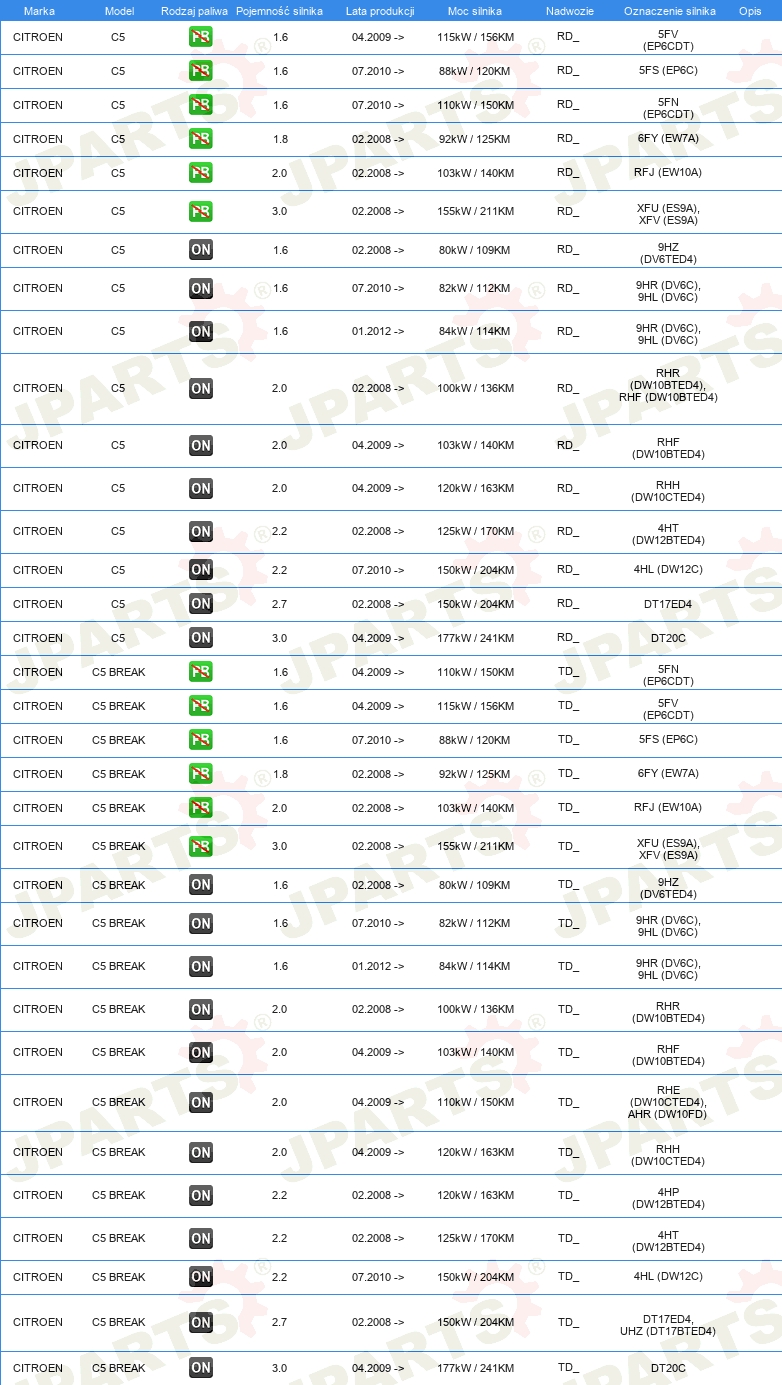Click the RFJ (EW10A) code in C5 BREAK row
Screen dimensions: 782x1385
pyautogui.click(x=668, y=808)
